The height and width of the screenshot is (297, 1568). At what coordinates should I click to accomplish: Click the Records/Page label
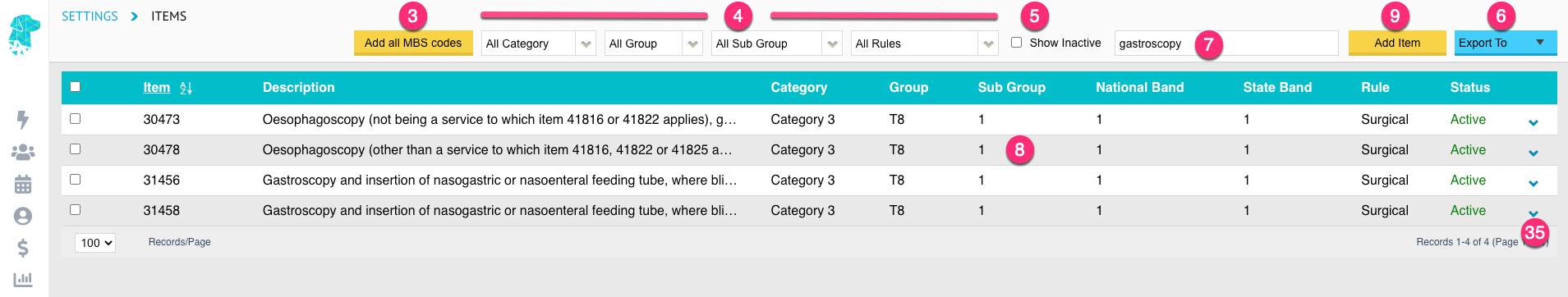tap(180, 242)
